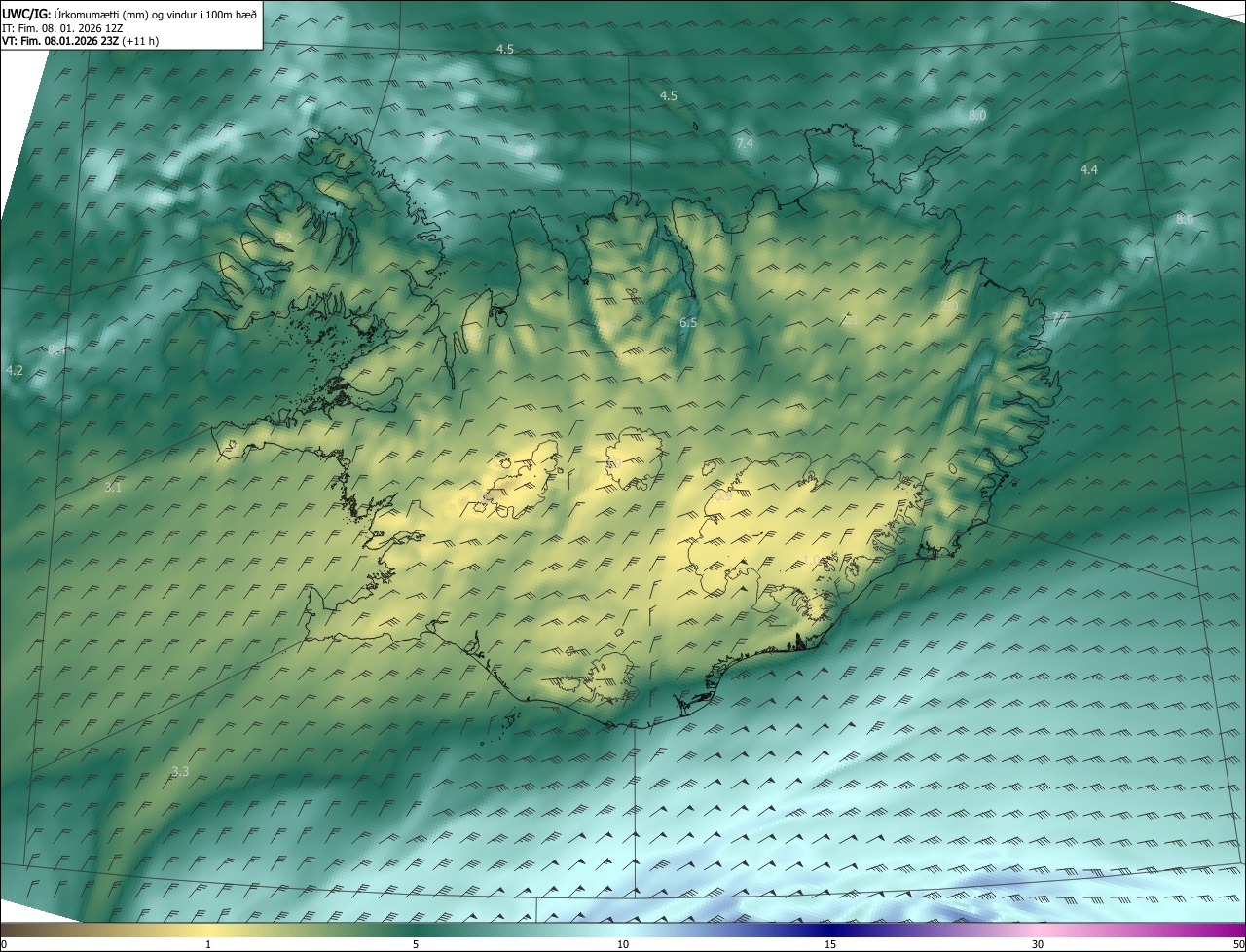Click the color scale tick label 1
The height and width of the screenshot is (952, 1246).
pyautogui.click(x=208, y=944)
